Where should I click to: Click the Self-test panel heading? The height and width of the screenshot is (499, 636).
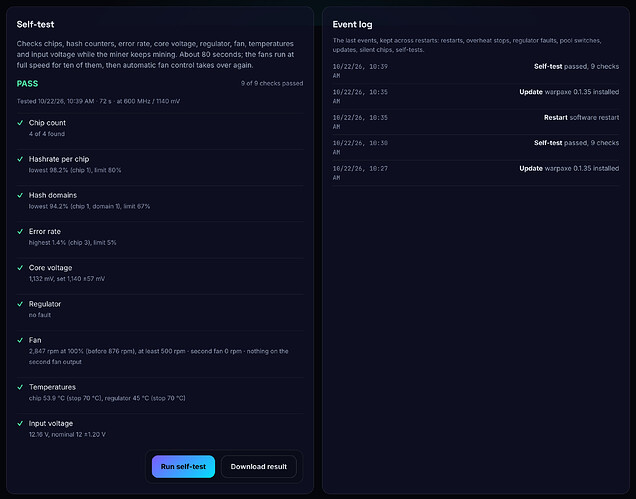35,24
